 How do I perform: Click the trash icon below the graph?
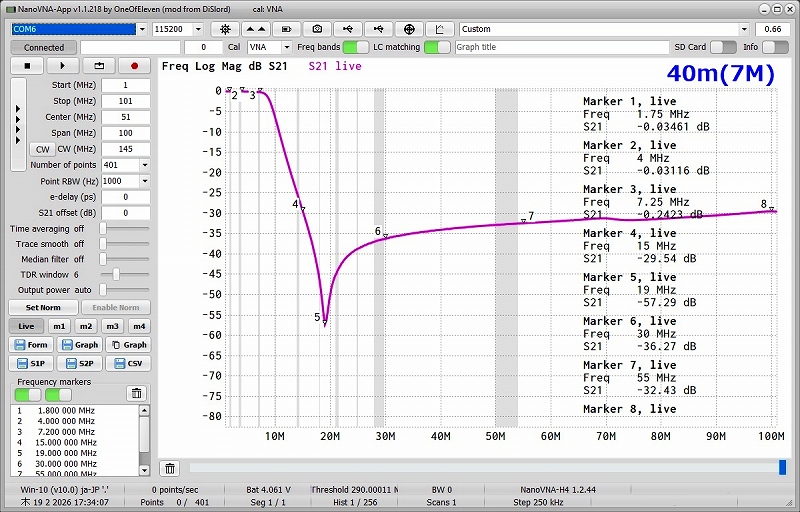[x=171, y=468]
